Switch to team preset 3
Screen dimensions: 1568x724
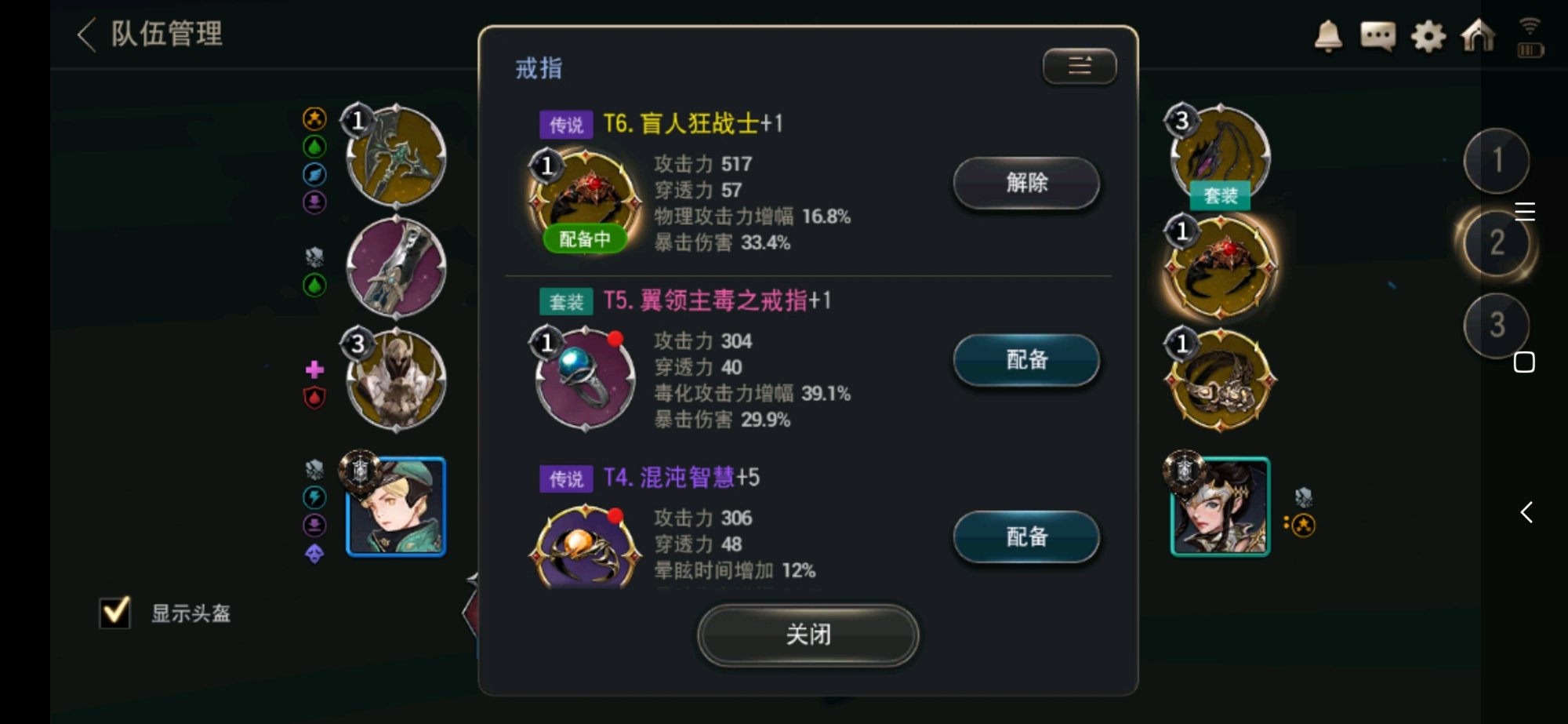pyautogui.click(x=1497, y=325)
